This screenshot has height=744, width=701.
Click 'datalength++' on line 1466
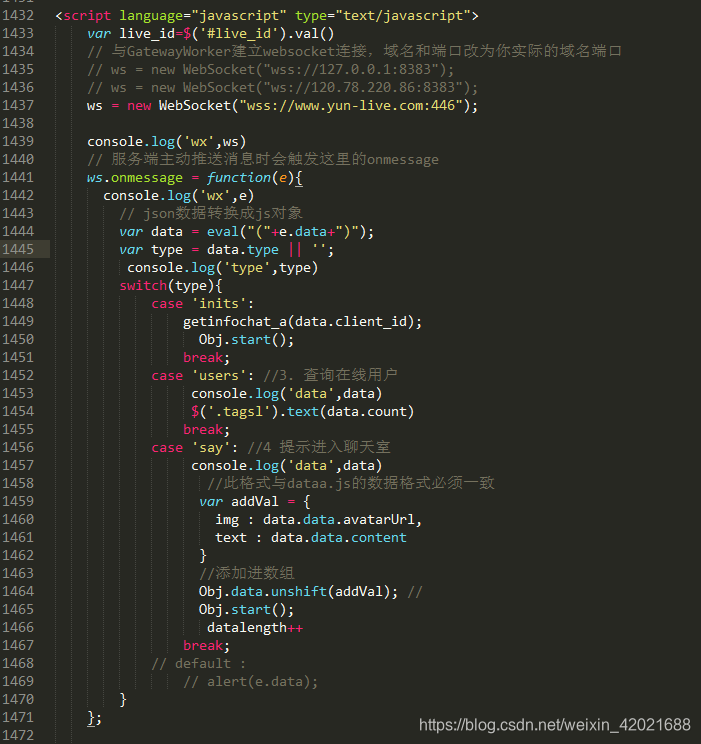[x=255, y=628]
